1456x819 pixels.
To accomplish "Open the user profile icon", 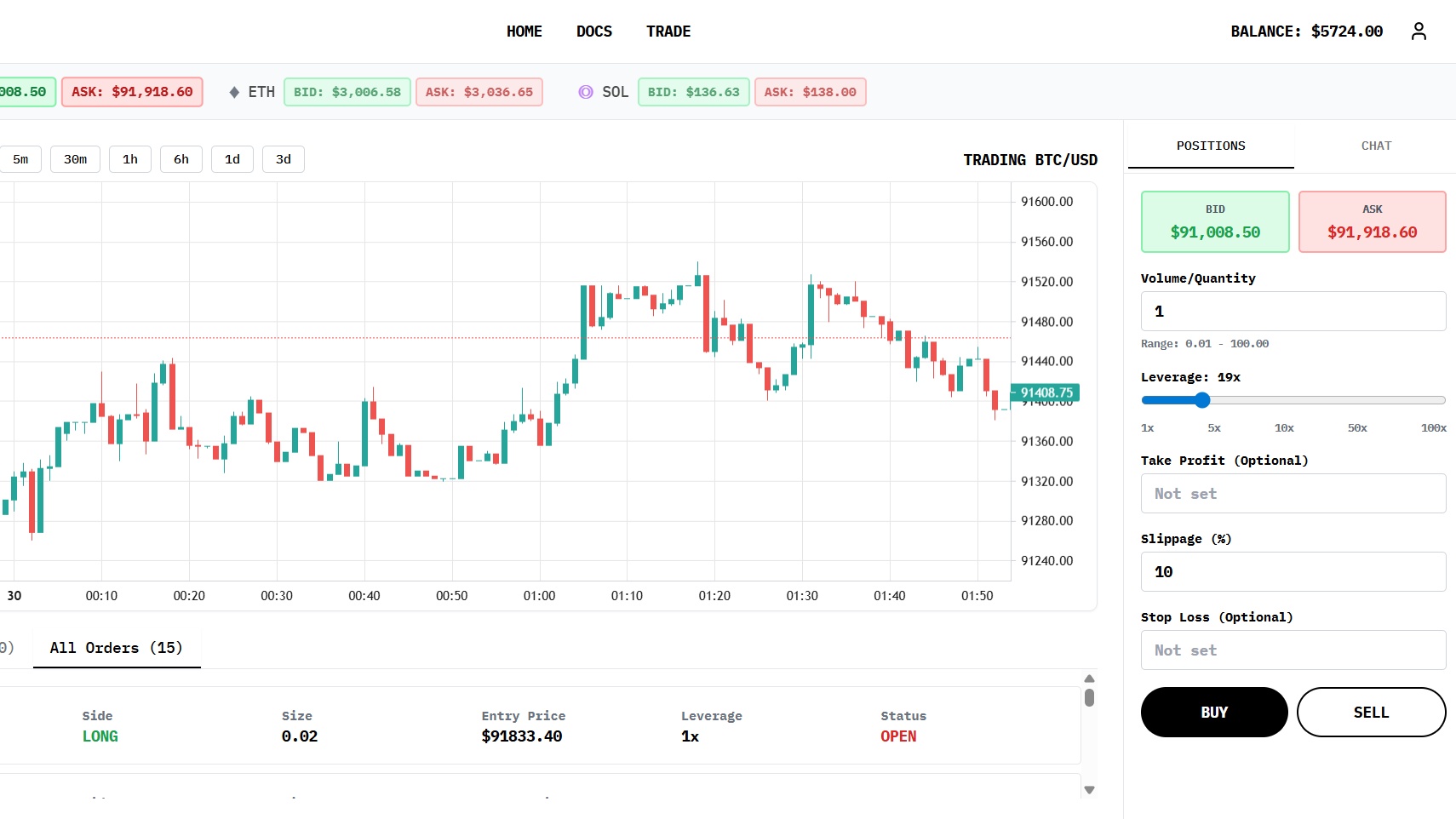I will point(1418,31).
